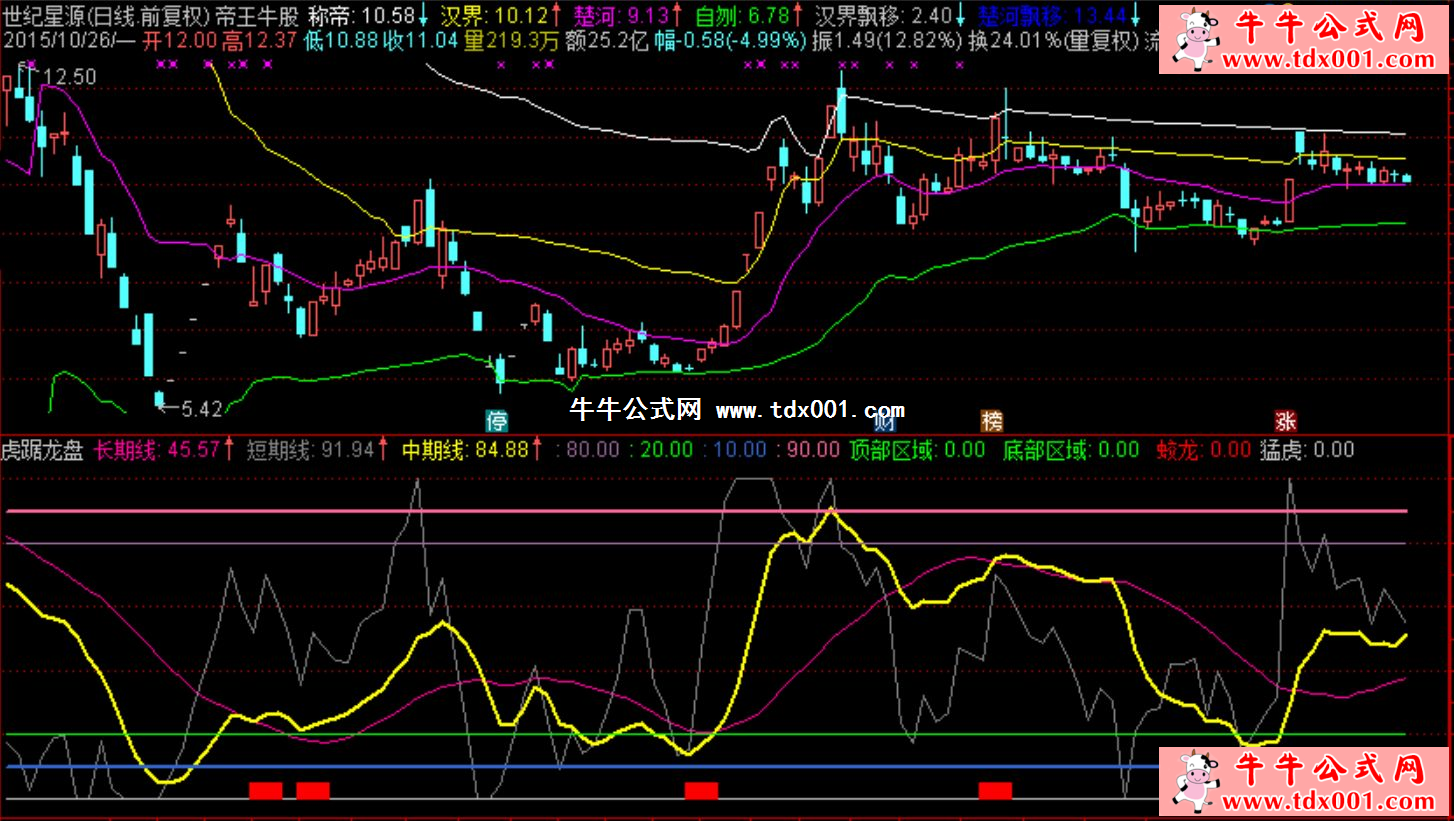Click the orange 榜 event marker
The height and width of the screenshot is (821, 1454).
pos(991,419)
